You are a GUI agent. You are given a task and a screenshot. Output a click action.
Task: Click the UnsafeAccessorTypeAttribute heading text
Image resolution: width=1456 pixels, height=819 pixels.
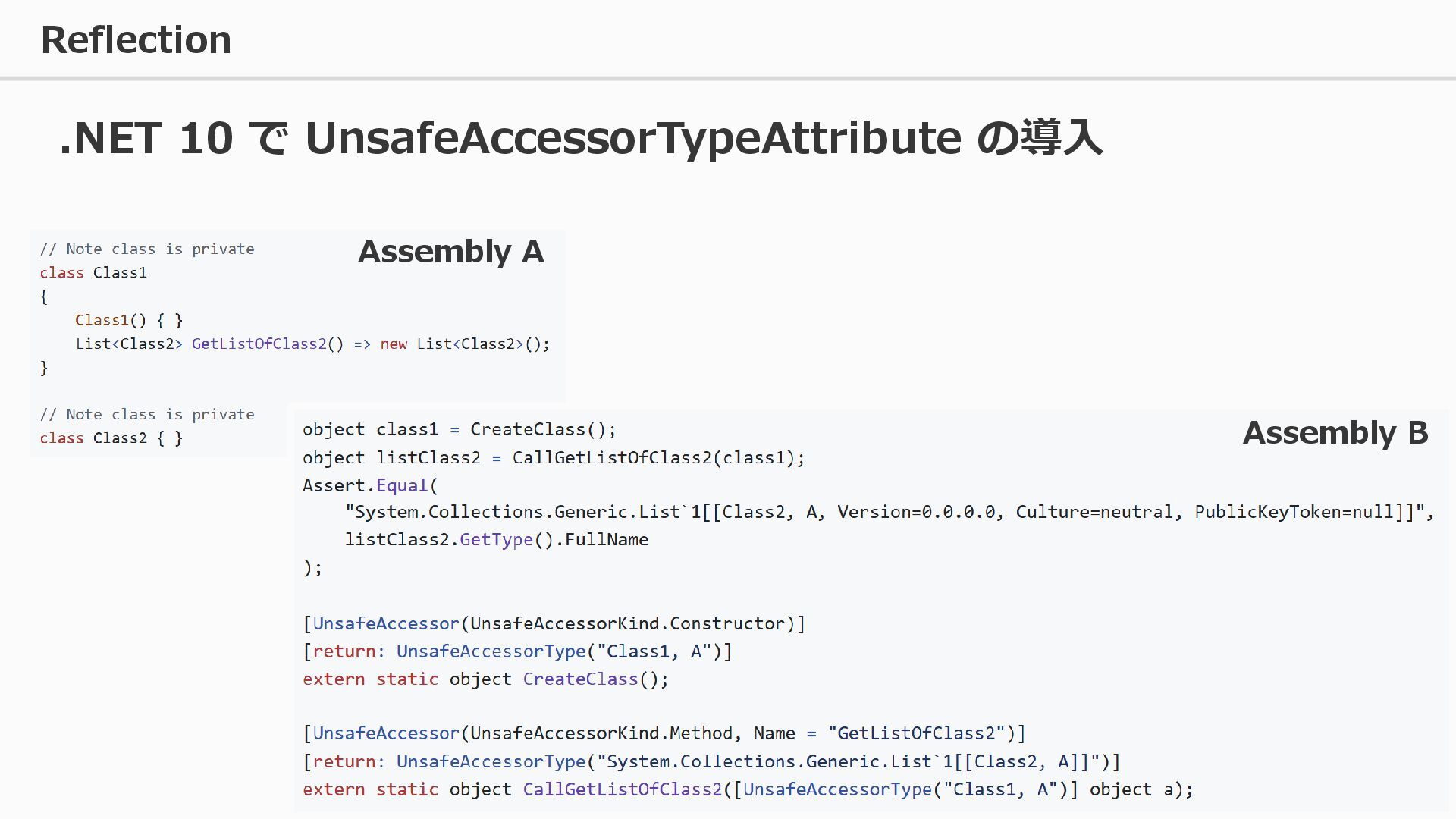[x=632, y=138]
